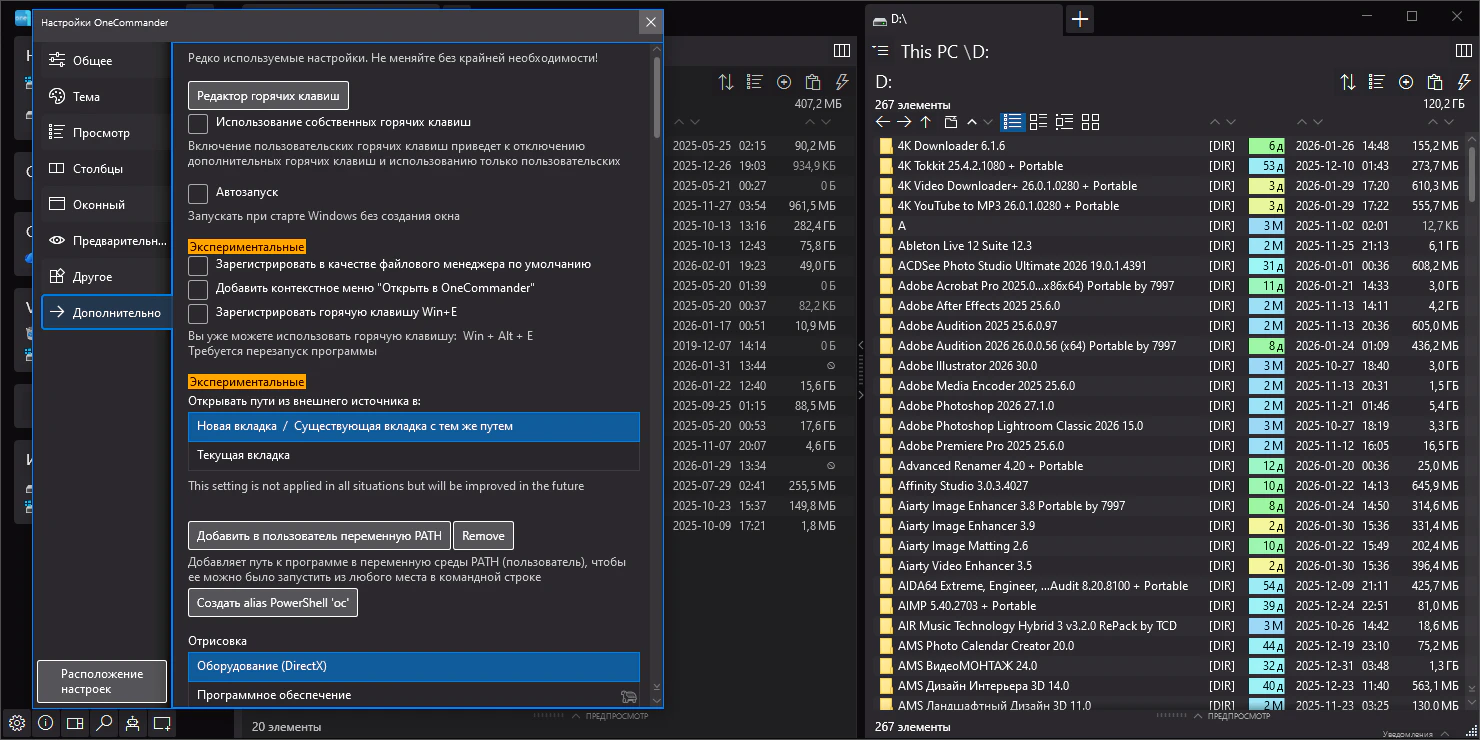The width and height of the screenshot is (1480, 740).
Task: Tick 'Зарегистрировать горячую клавишу Win+E' checkbox
Action: point(198,313)
